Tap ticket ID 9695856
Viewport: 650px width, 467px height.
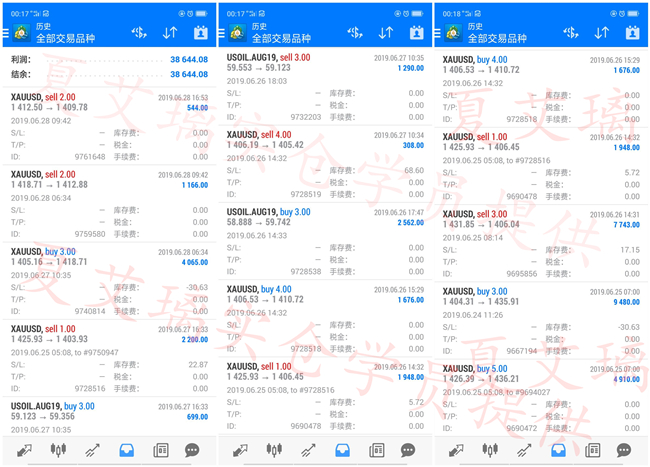[x=522, y=274]
